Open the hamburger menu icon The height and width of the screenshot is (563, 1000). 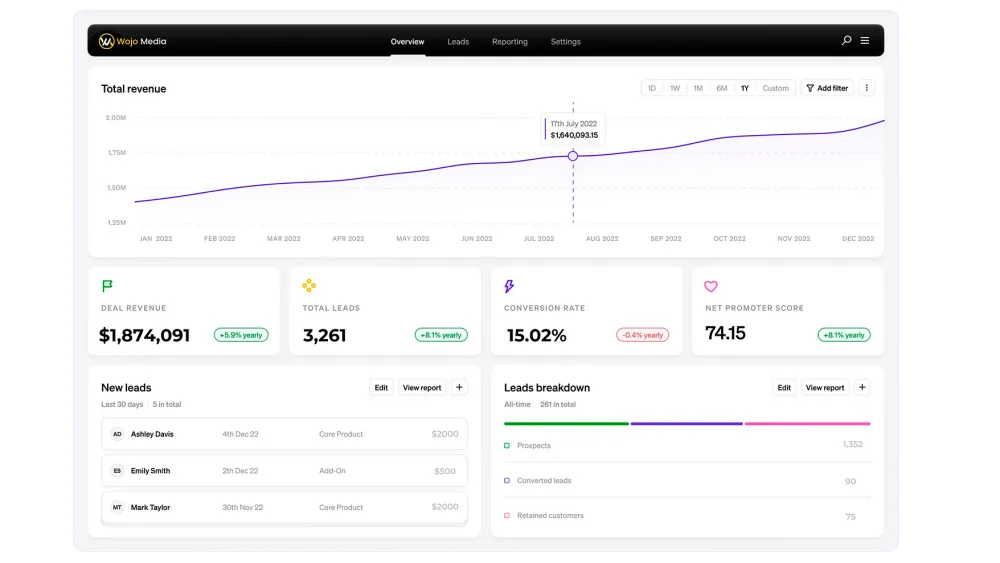865,41
